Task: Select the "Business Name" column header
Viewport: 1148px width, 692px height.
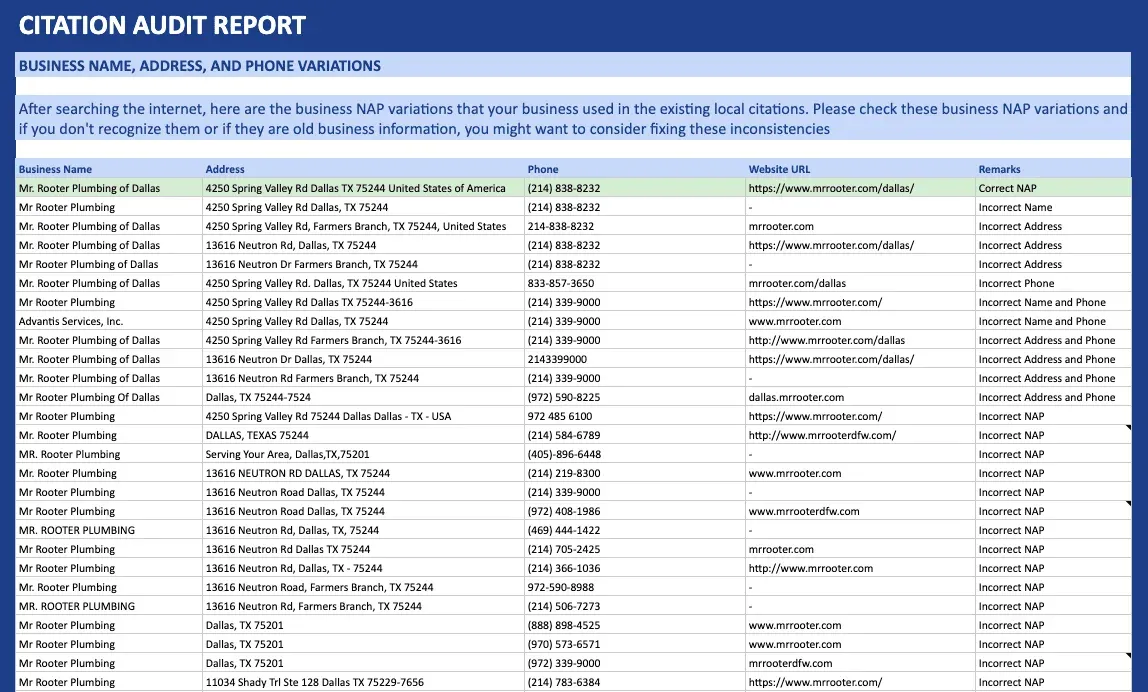Action: pyautogui.click(x=56, y=168)
